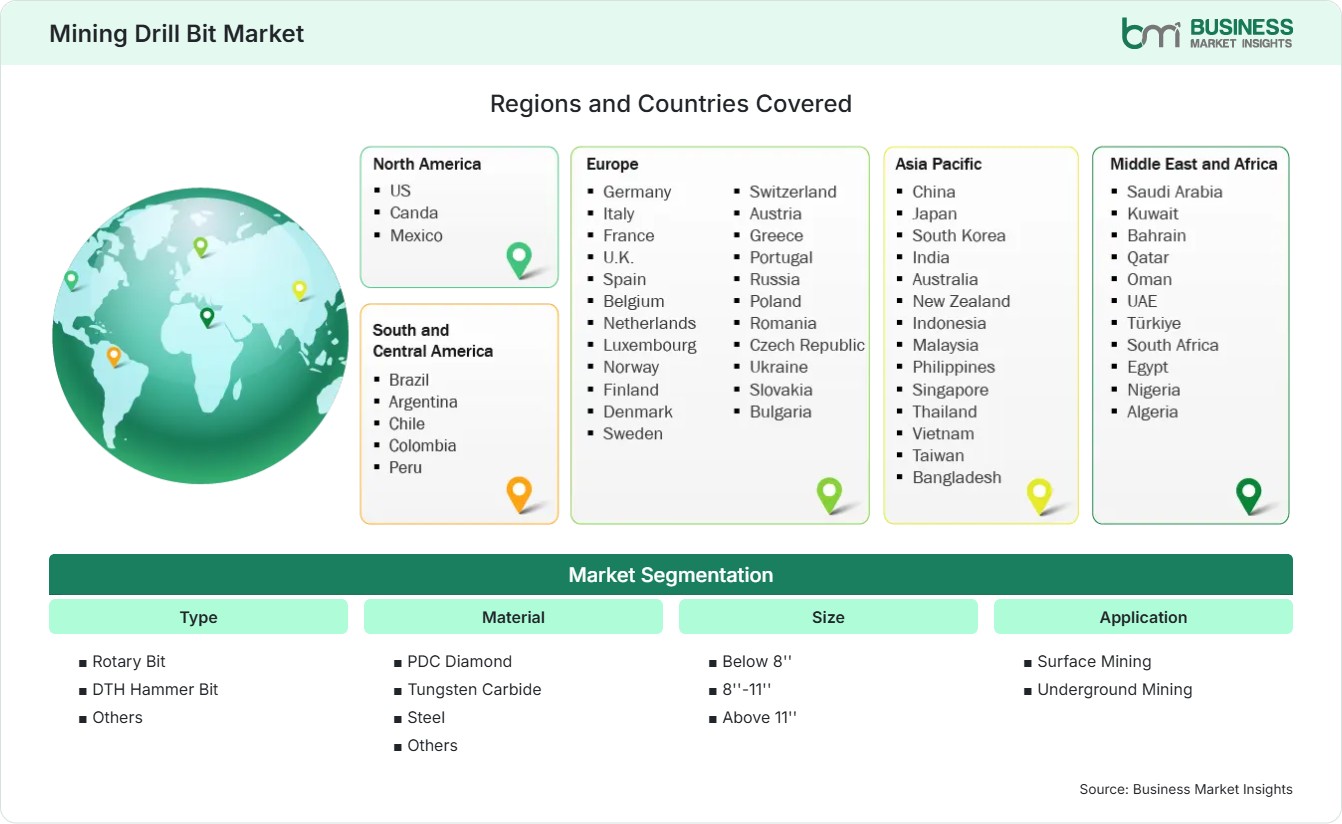Click the Europe heading

(x=612, y=164)
